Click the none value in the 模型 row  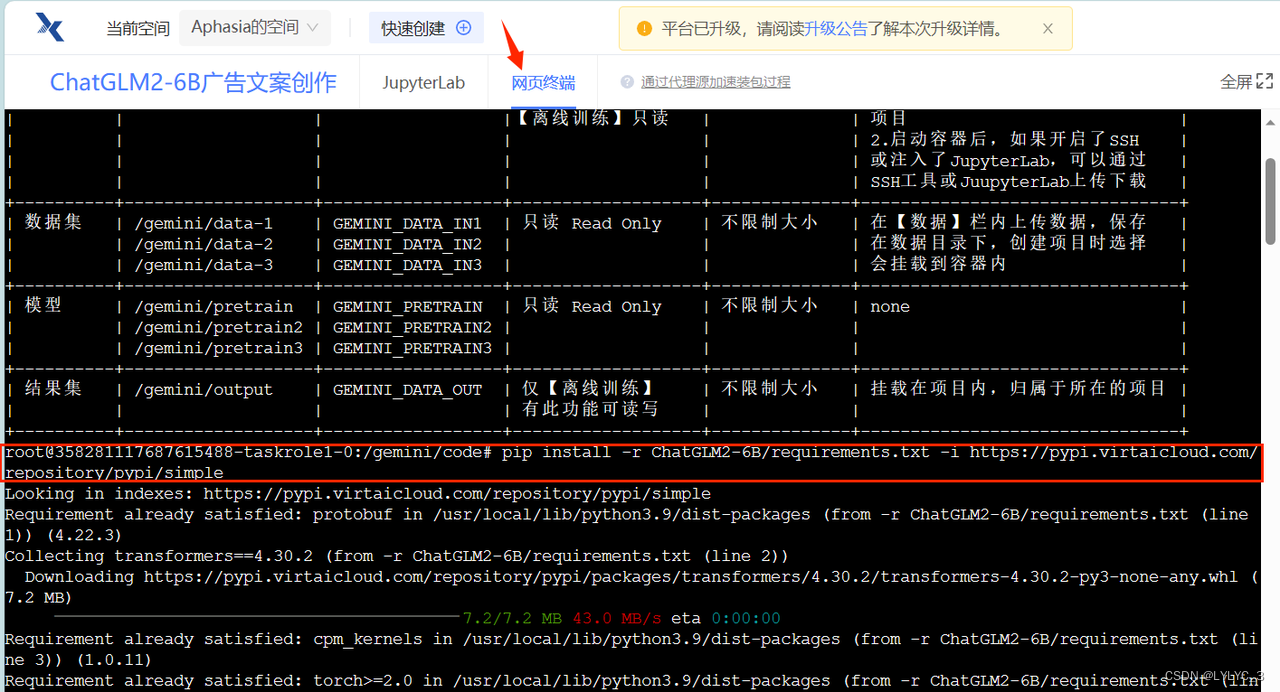point(890,307)
